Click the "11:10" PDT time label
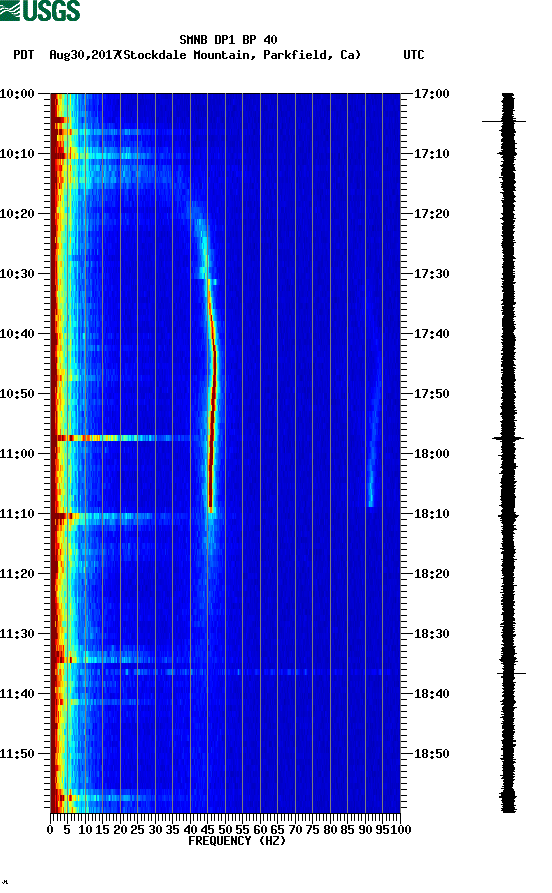This screenshot has height=893, width=552. 17,514
